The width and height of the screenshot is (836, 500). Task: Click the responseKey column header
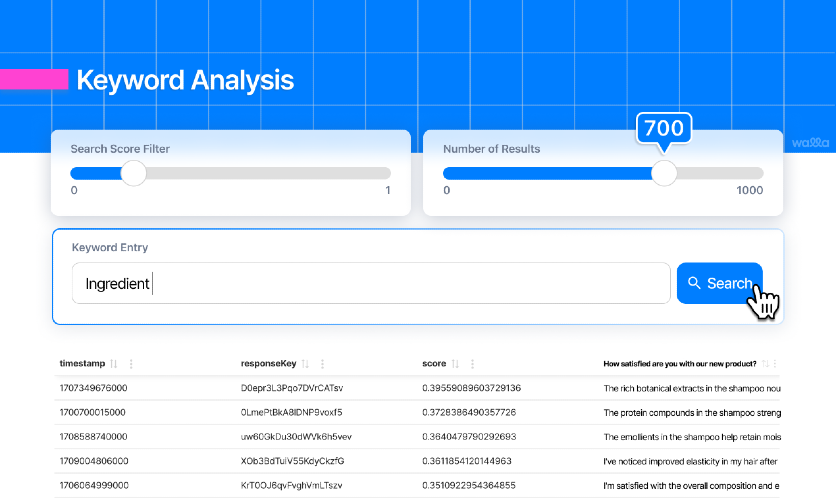point(268,364)
